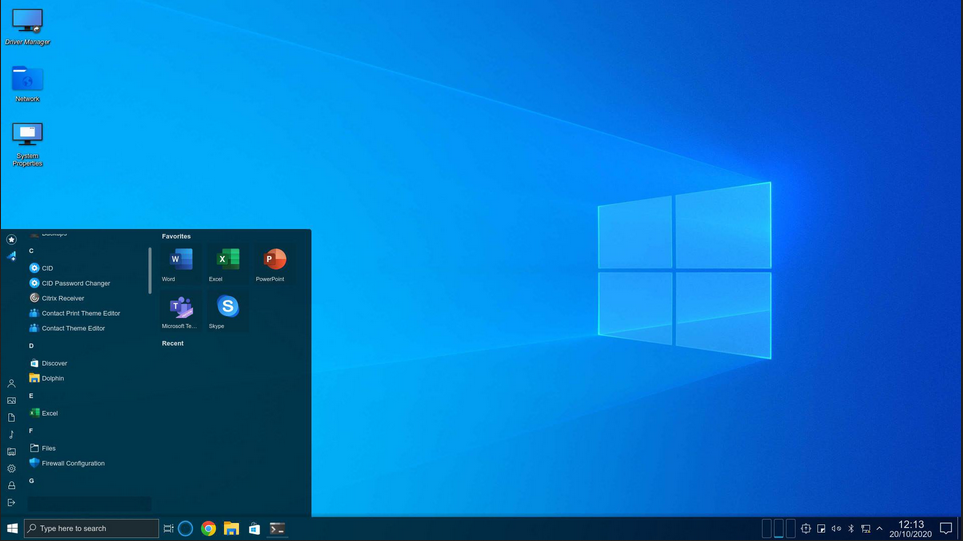Image resolution: width=963 pixels, height=541 pixels.
Task: Click the letter F section header
Action: [31, 431]
